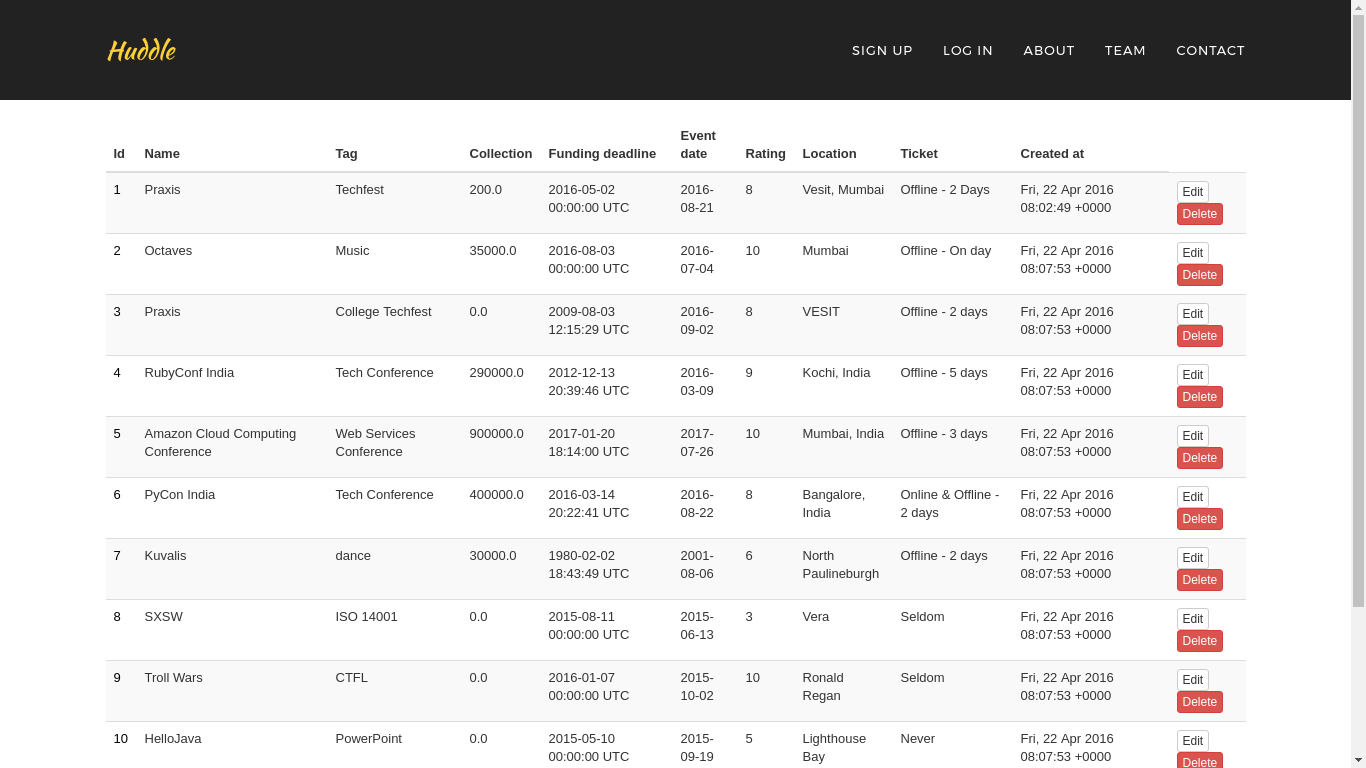This screenshot has height=768, width=1366.
Task: Edit the Octaves music event
Action: click(x=1192, y=253)
